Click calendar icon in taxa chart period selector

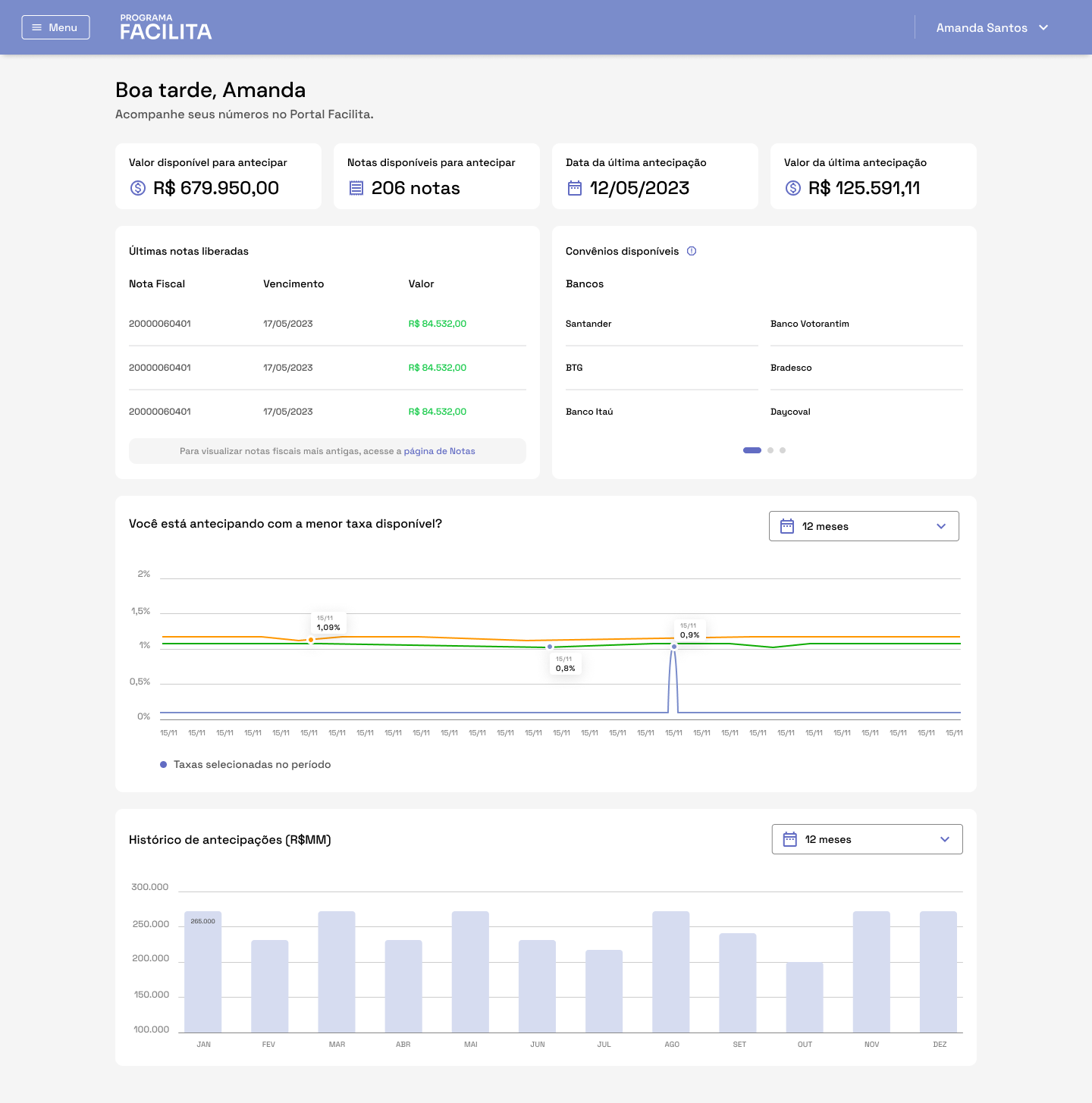click(787, 526)
